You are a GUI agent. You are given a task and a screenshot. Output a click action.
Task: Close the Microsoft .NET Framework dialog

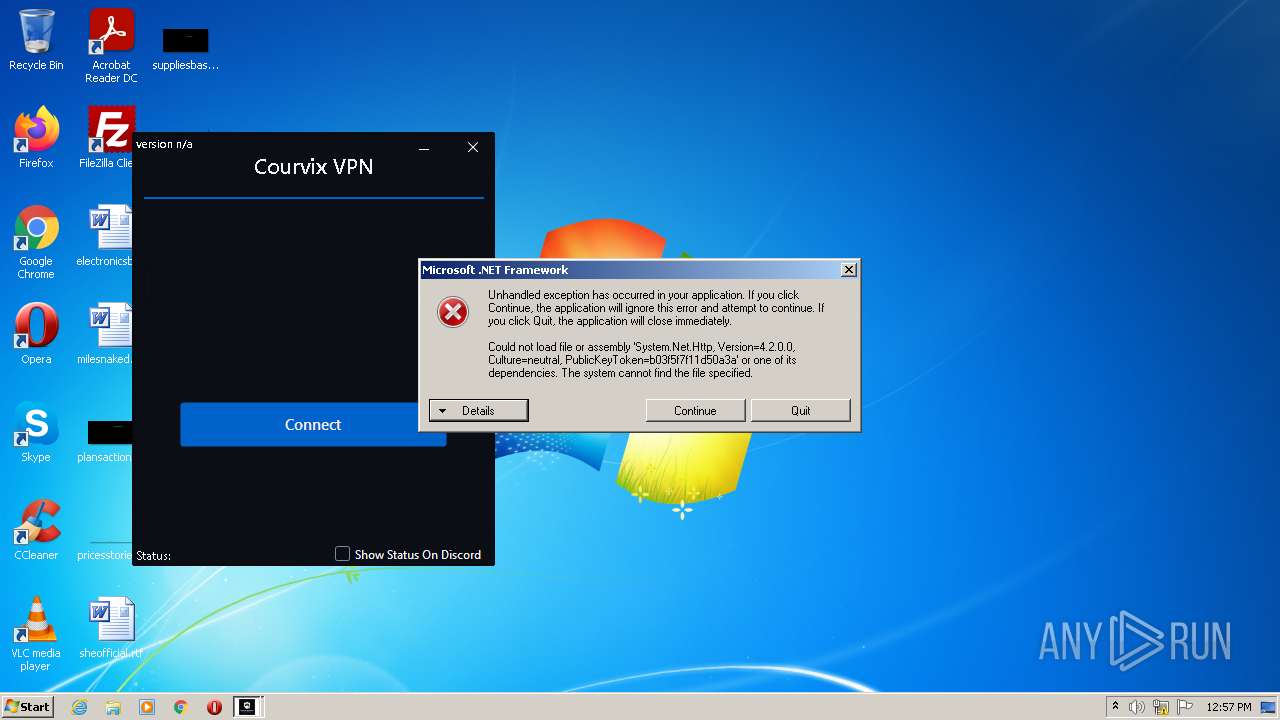pyautogui.click(x=848, y=270)
